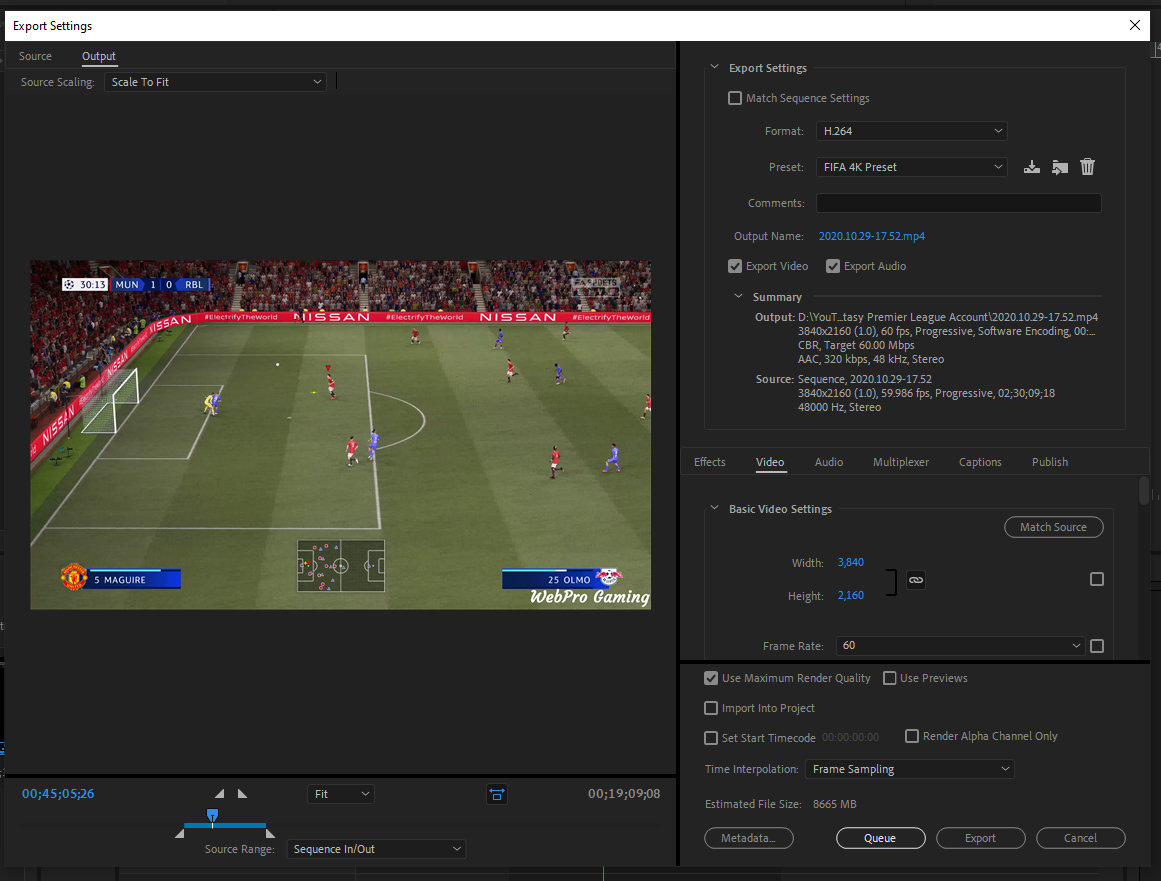Disable Use Maximum Render Quality

[x=711, y=678]
